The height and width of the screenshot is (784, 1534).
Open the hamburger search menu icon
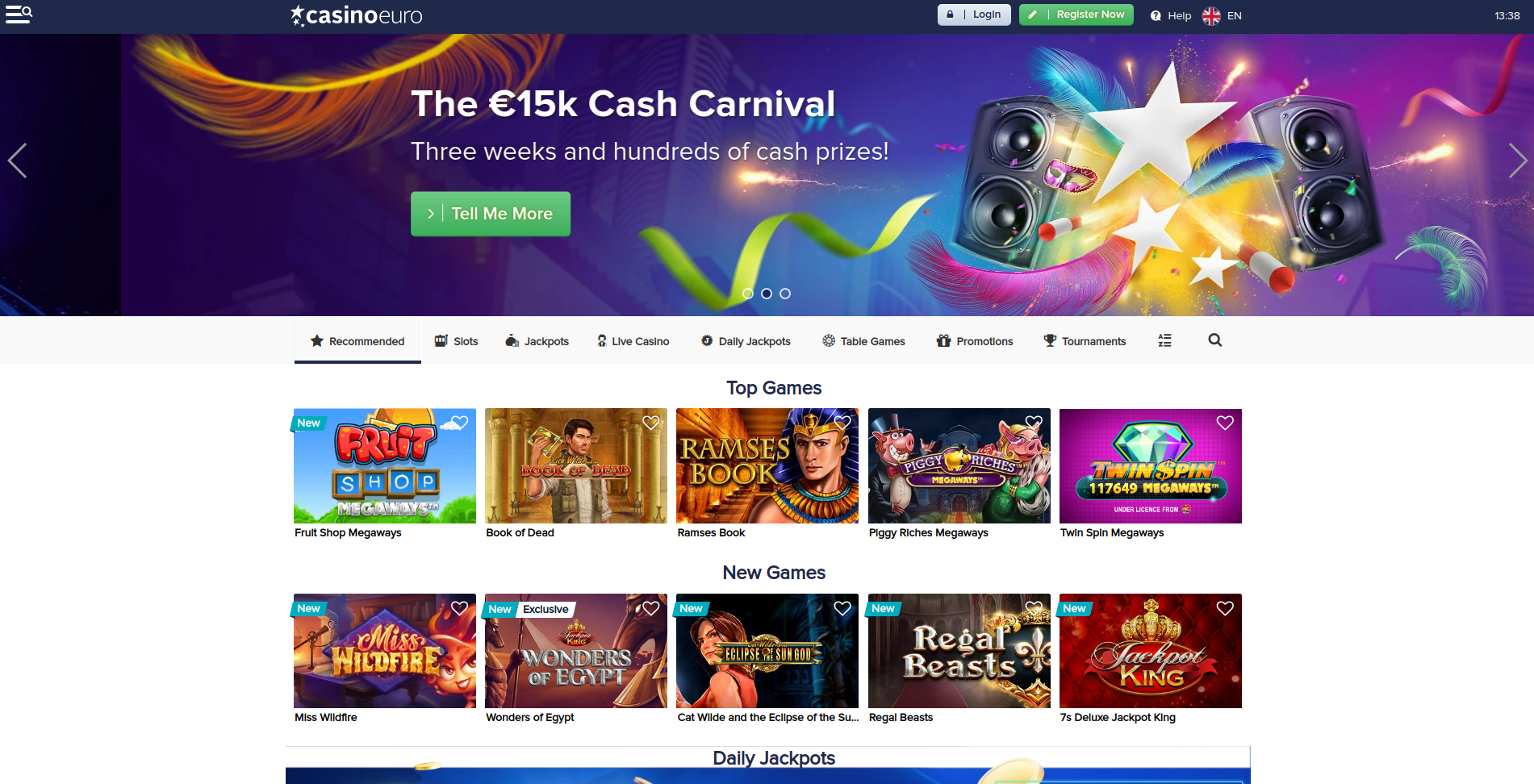[19, 15]
